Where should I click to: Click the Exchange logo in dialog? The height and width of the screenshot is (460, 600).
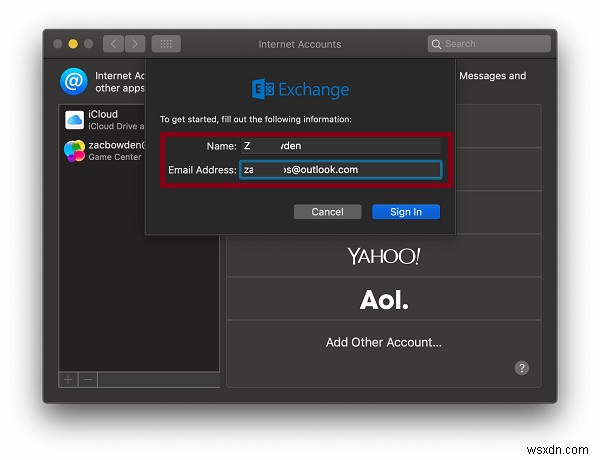(x=300, y=90)
